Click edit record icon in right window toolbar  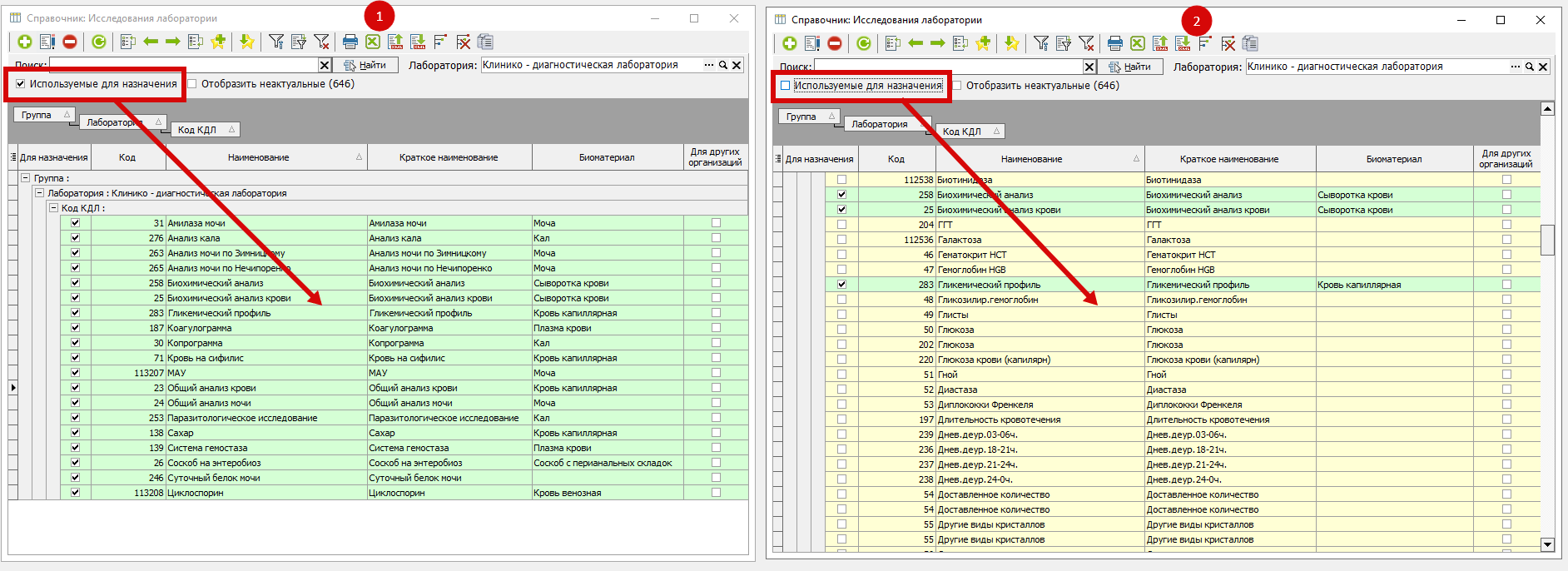point(812,43)
